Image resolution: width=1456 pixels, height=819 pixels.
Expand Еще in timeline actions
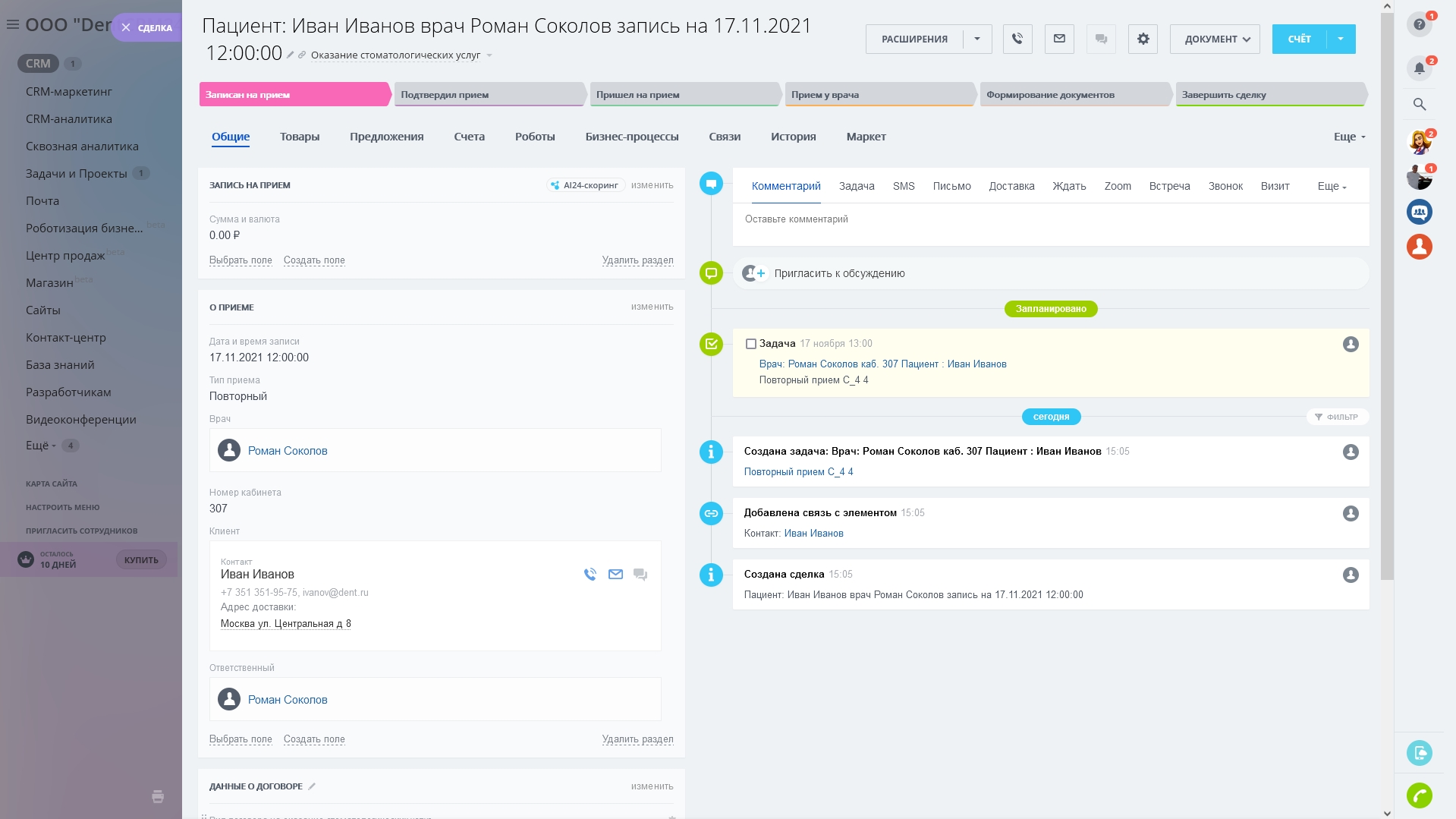tap(1332, 186)
